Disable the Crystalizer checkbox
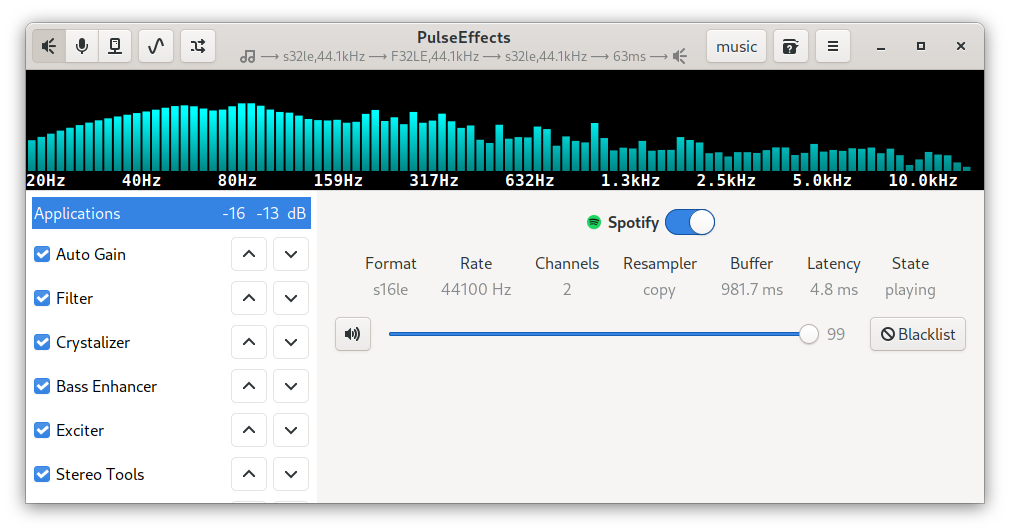The image size is (1010, 532). 42,342
